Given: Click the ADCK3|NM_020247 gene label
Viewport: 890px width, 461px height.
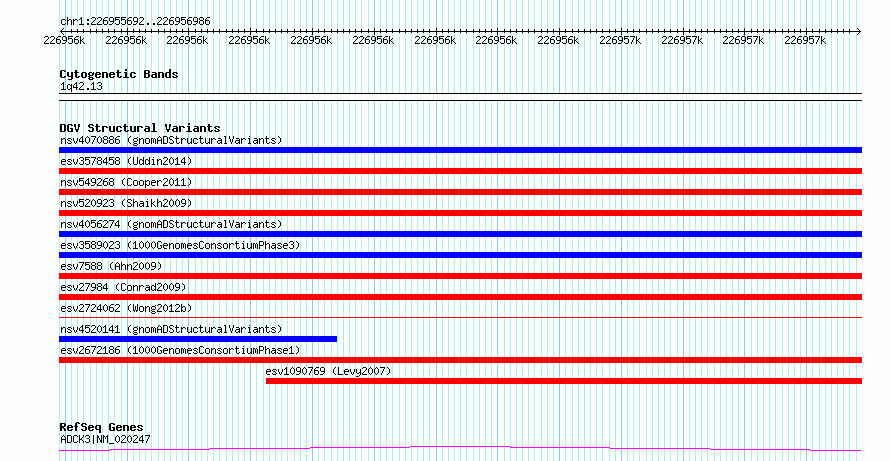Looking at the screenshot, I should click(x=105, y=439).
